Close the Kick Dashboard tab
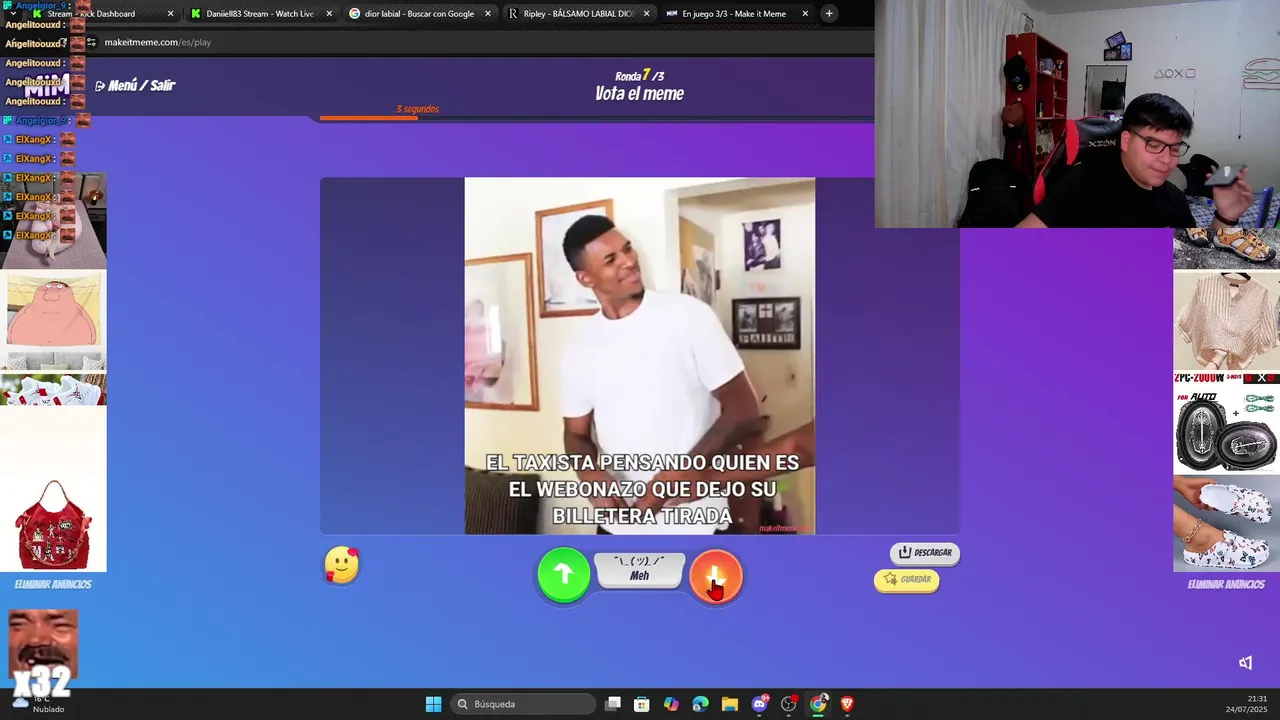Viewport: 1280px width, 720px height. [170, 14]
